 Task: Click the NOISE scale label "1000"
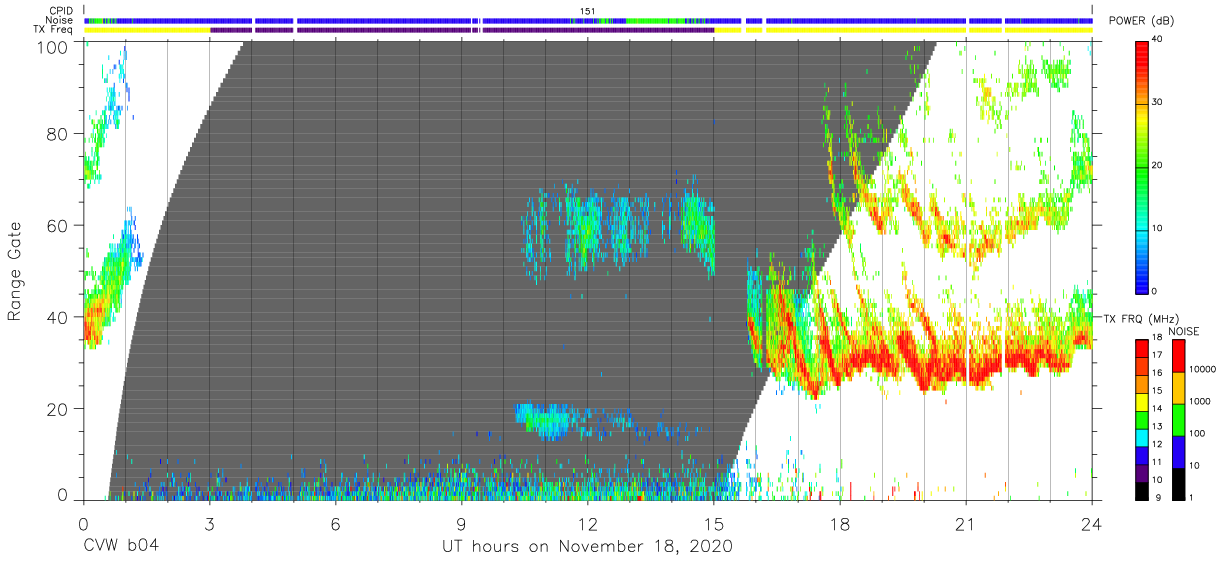tap(1198, 402)
